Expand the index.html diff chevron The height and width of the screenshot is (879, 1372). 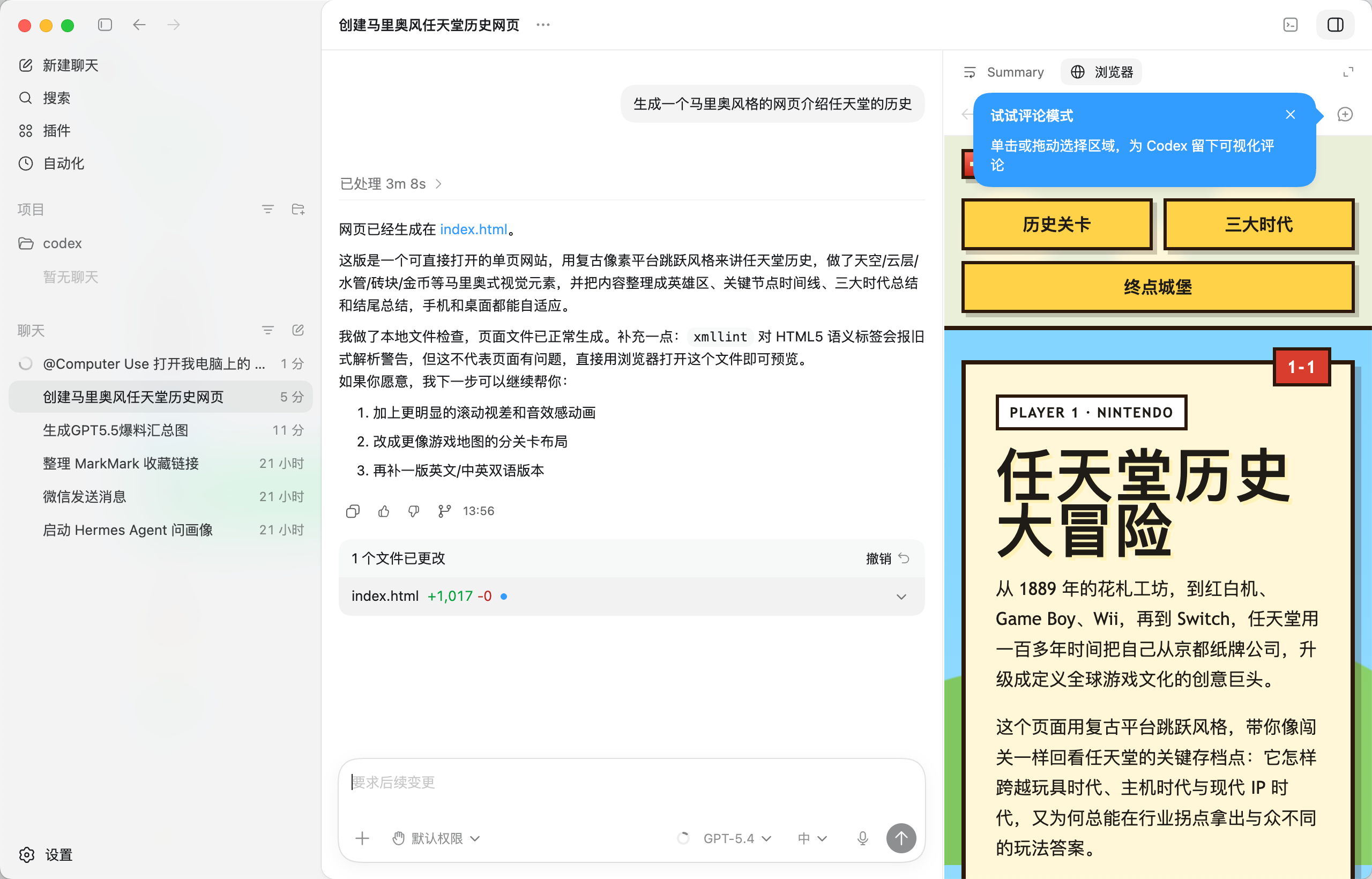pos(901,597)
